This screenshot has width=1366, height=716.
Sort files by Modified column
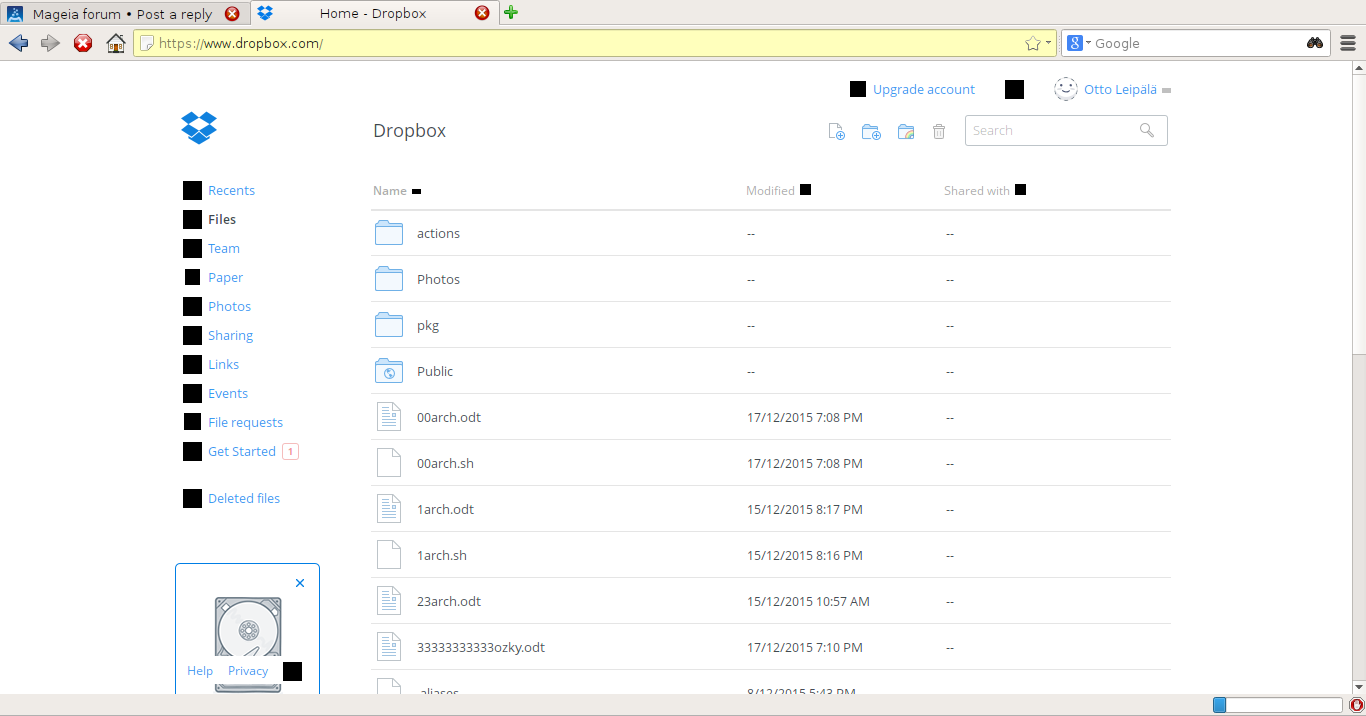(x=778, y=190)
